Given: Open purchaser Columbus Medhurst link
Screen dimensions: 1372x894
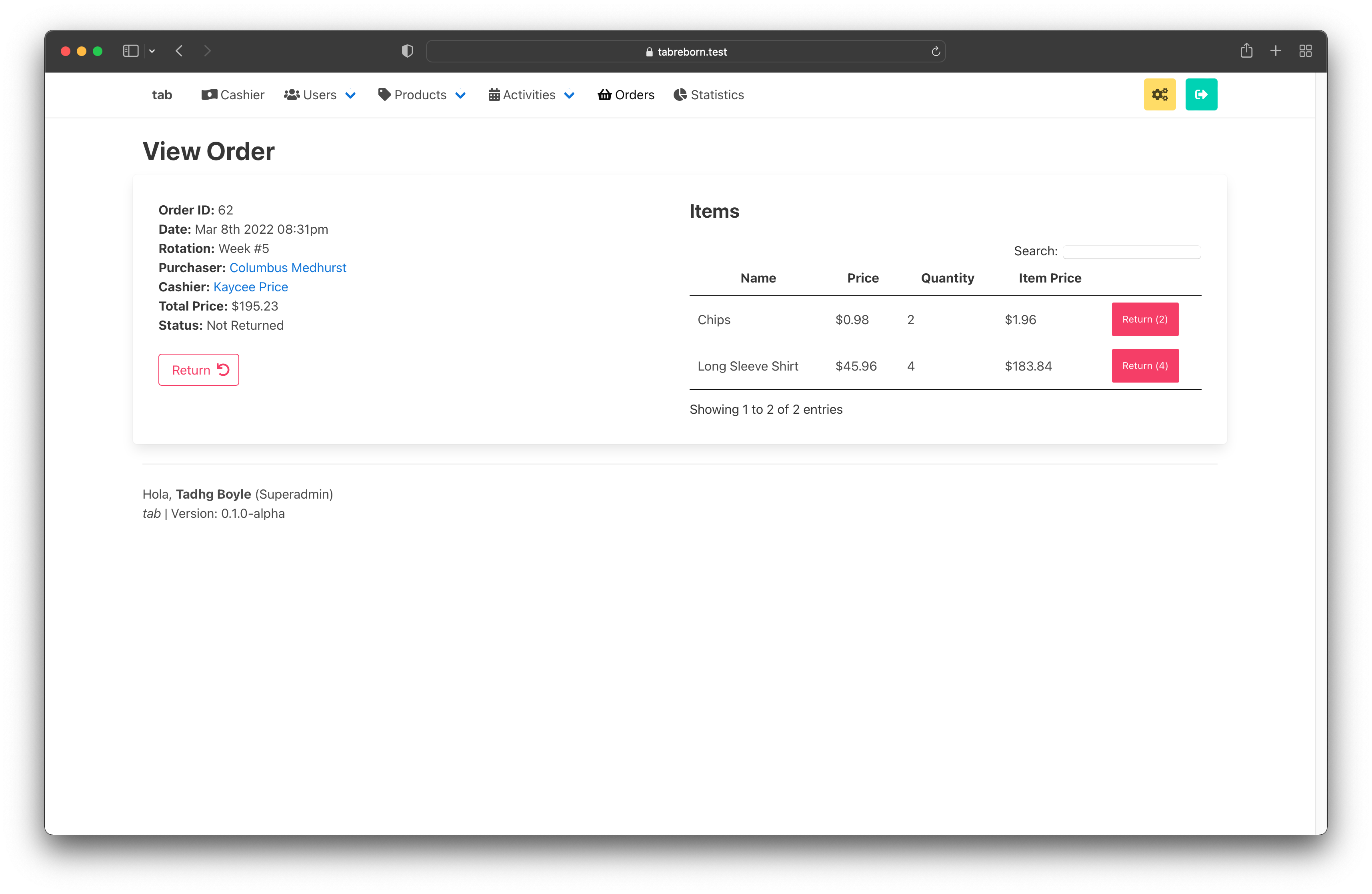Looking at the screenshot, I should point(288,268).
